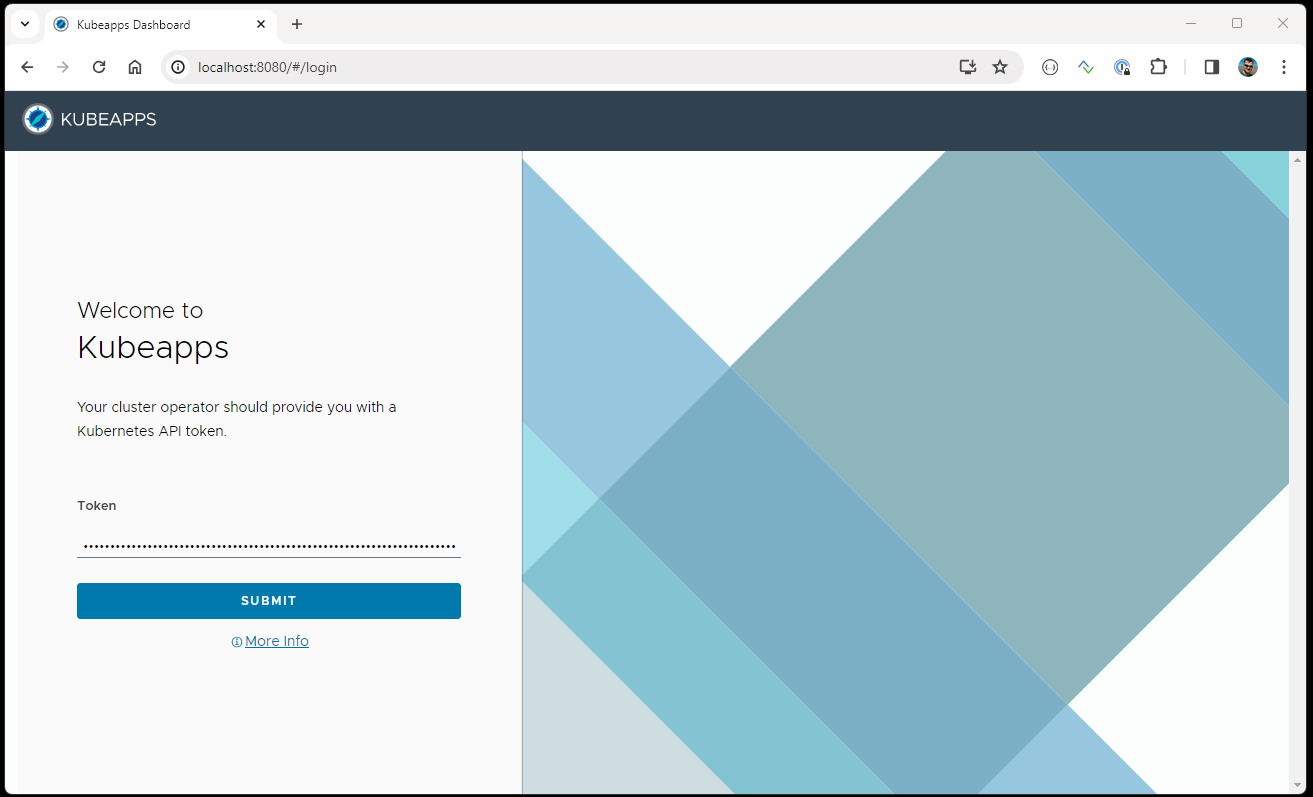The height and width of the screenshot is (797, 1313).
Task: Click the curly braces extension icon
Action: (1050, 67)
